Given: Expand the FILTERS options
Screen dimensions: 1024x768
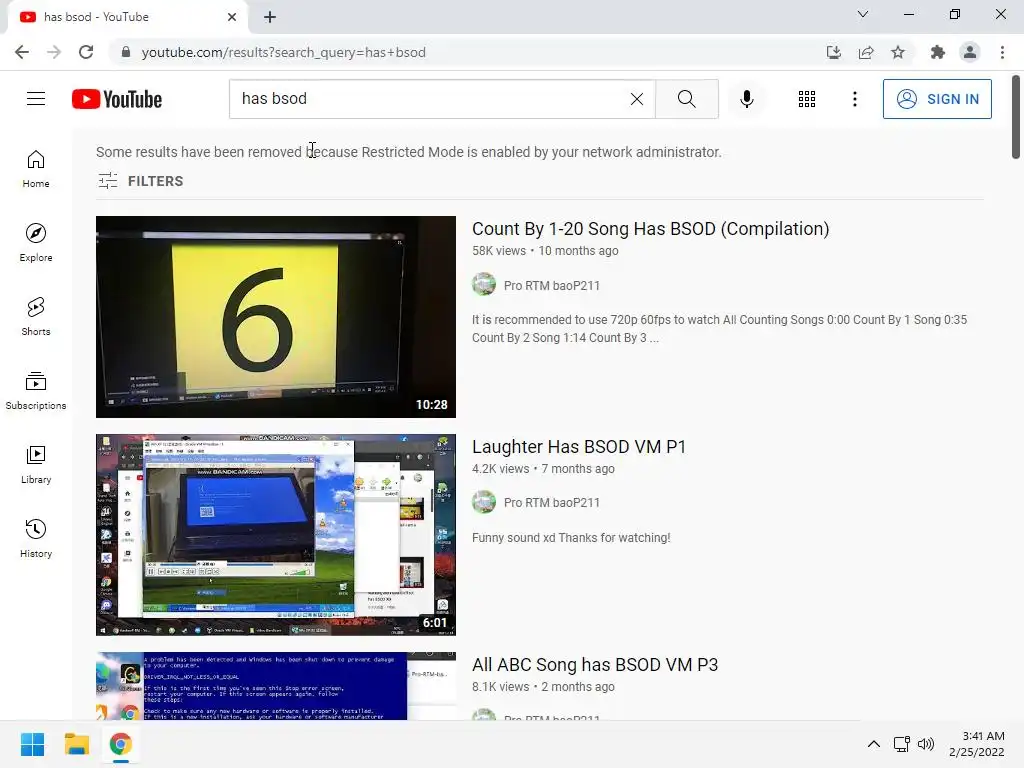Looking at the screenshot, I should (x=140, y=181).
